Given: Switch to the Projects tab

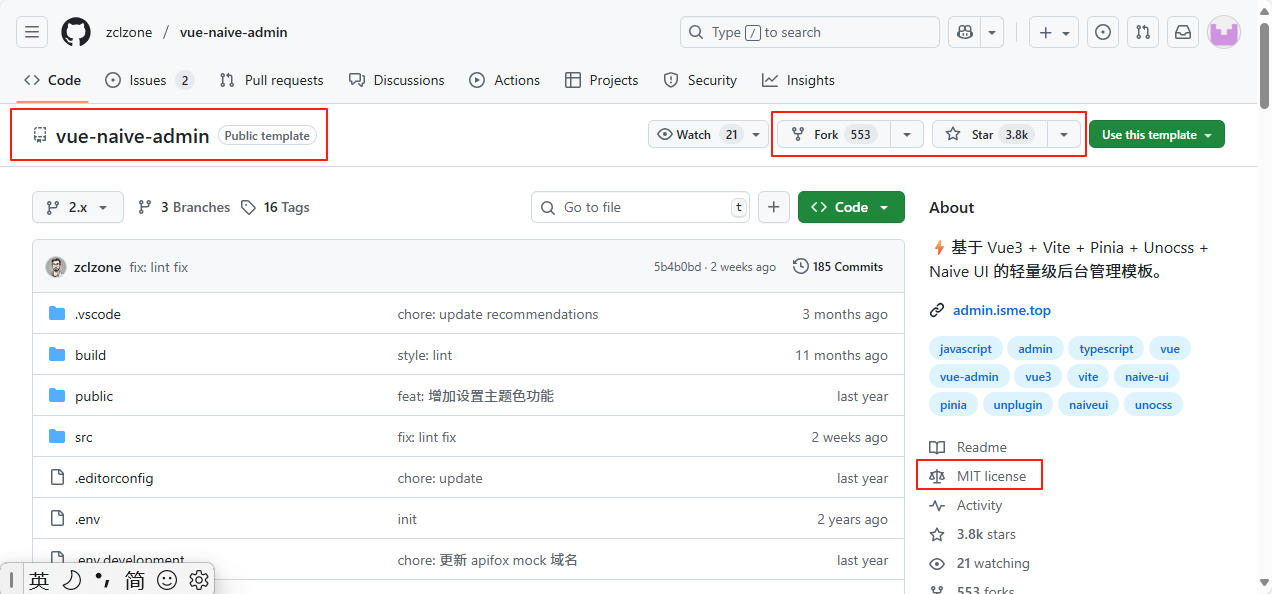Looking at the screenshot, I should click(x=601, y=80).
